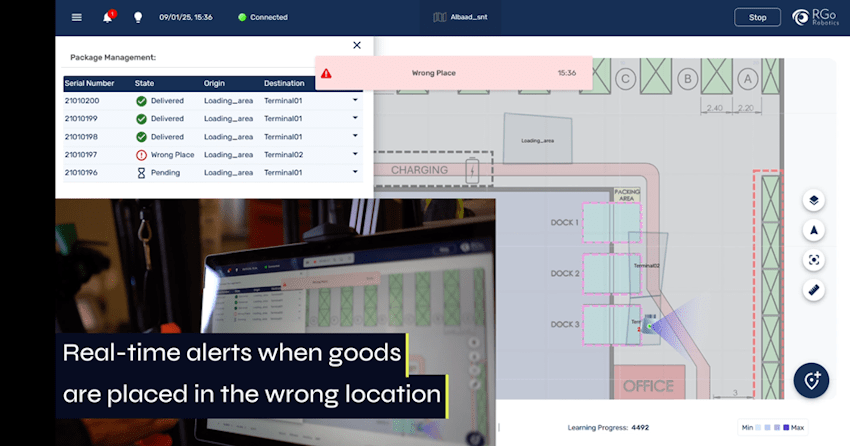Image resolution: width=850 pixels, height=446 pixels.
Task: Select the ruler measure tool
Action: 814,290
